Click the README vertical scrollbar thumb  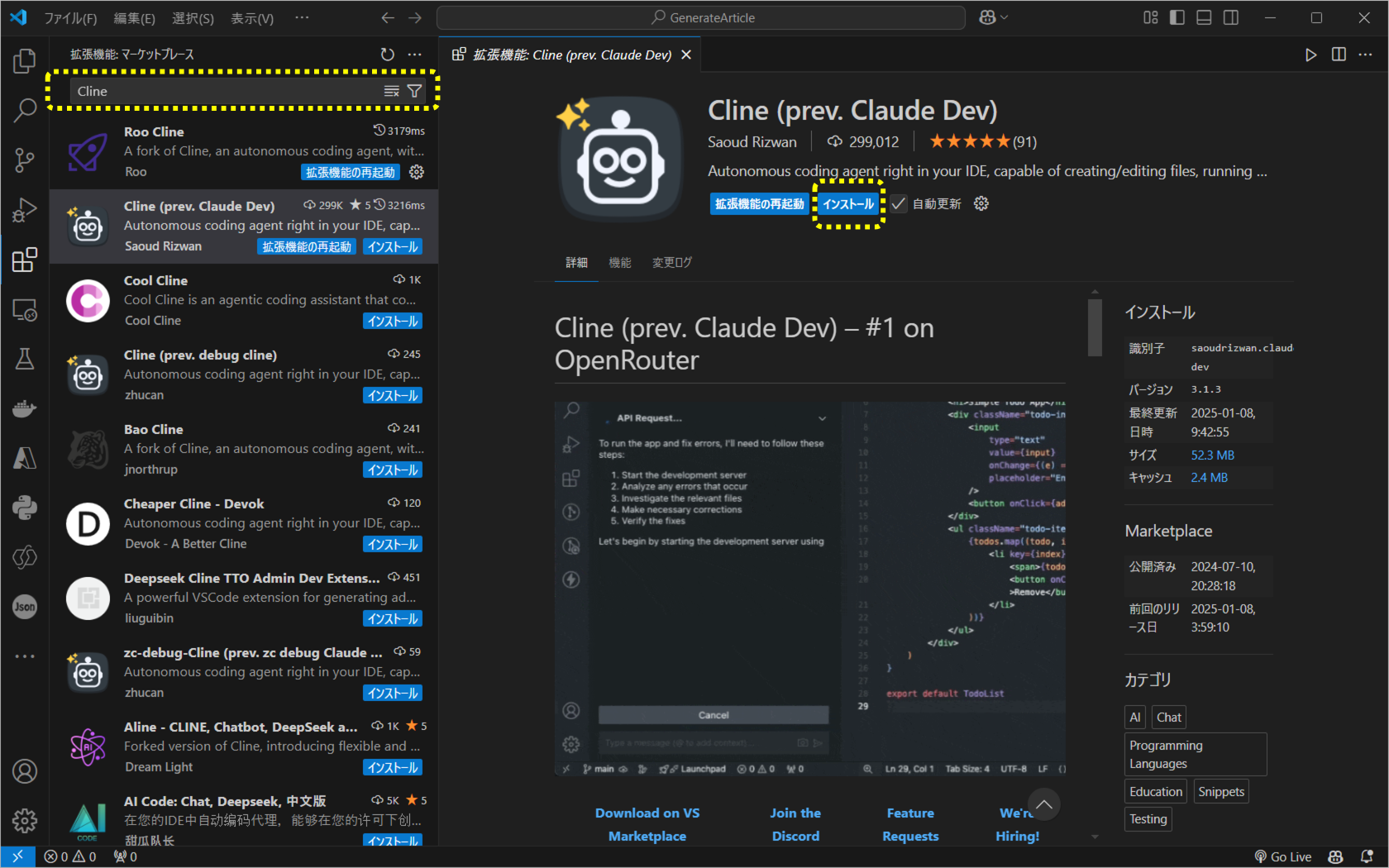1095,327
